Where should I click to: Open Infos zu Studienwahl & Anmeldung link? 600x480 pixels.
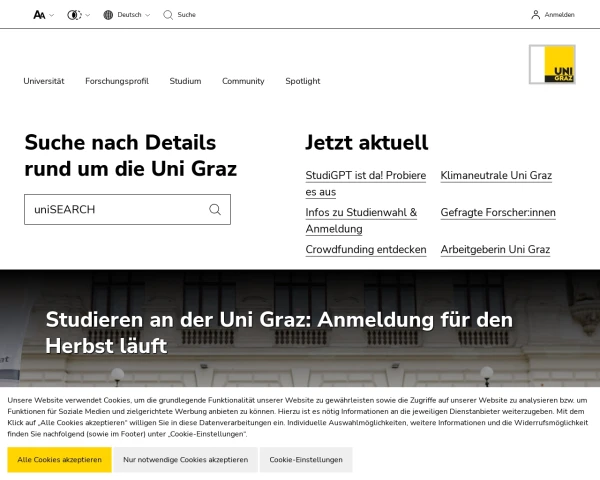[x=361, y=221]
